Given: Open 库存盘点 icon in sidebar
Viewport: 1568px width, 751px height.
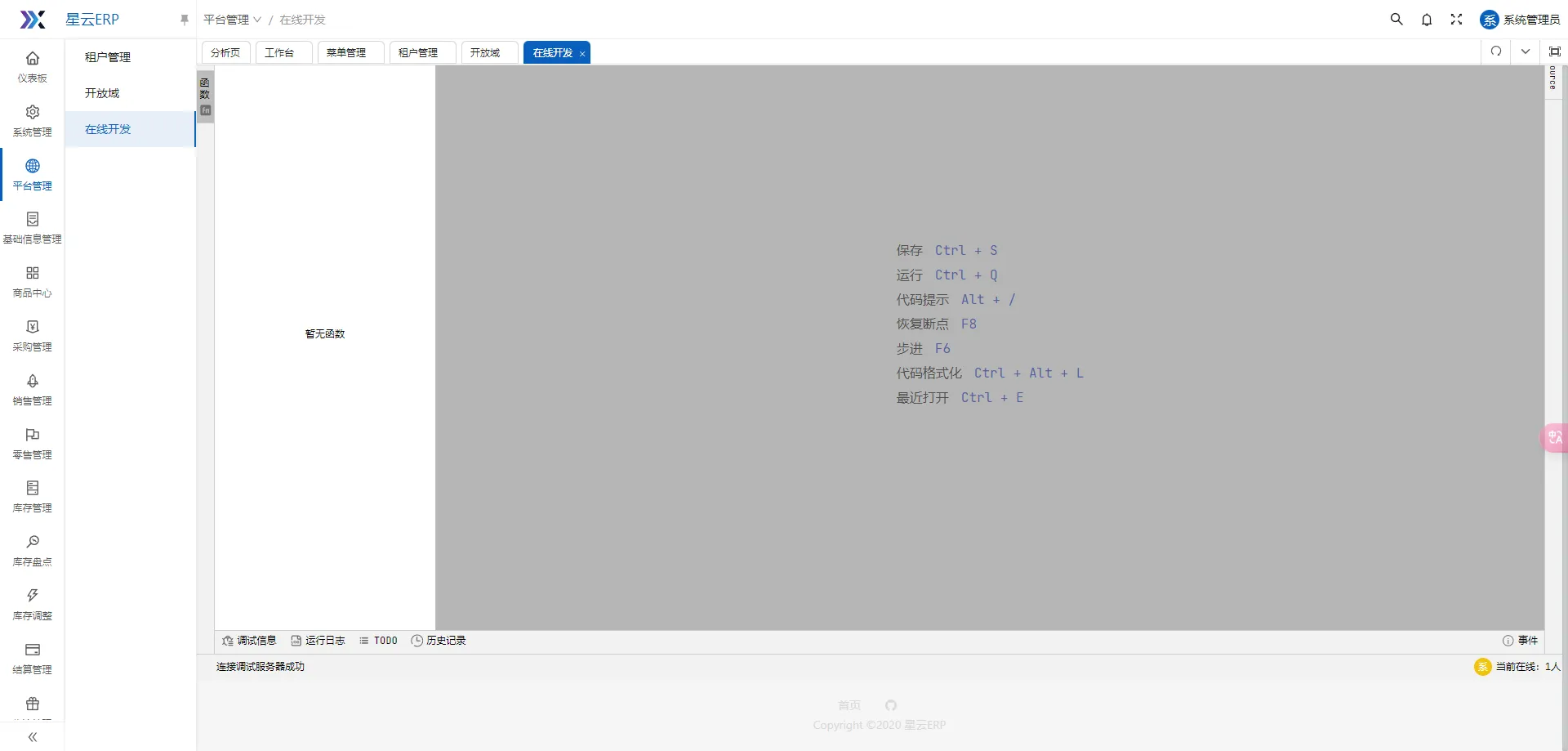Looking at the screenshot, I should tap(33, 542).
